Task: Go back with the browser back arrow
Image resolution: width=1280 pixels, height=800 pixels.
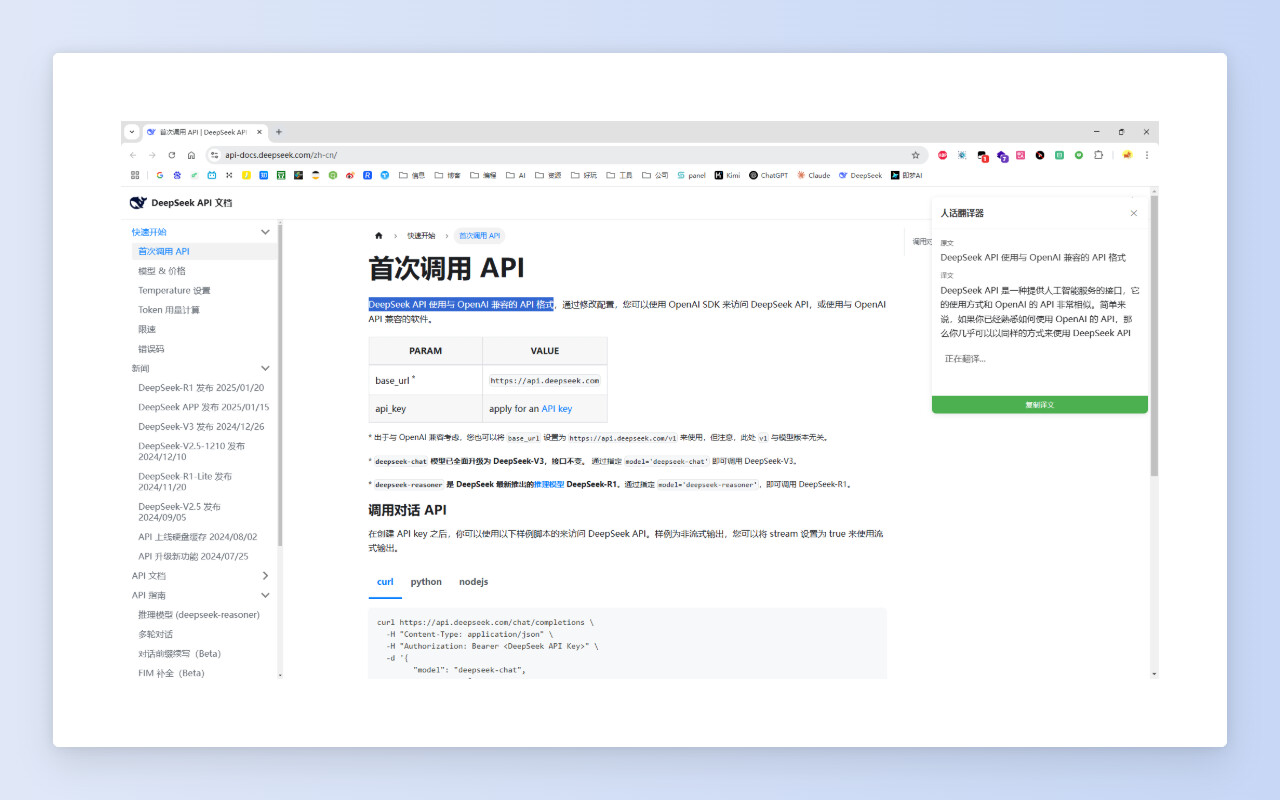Action: pos(133,155)
